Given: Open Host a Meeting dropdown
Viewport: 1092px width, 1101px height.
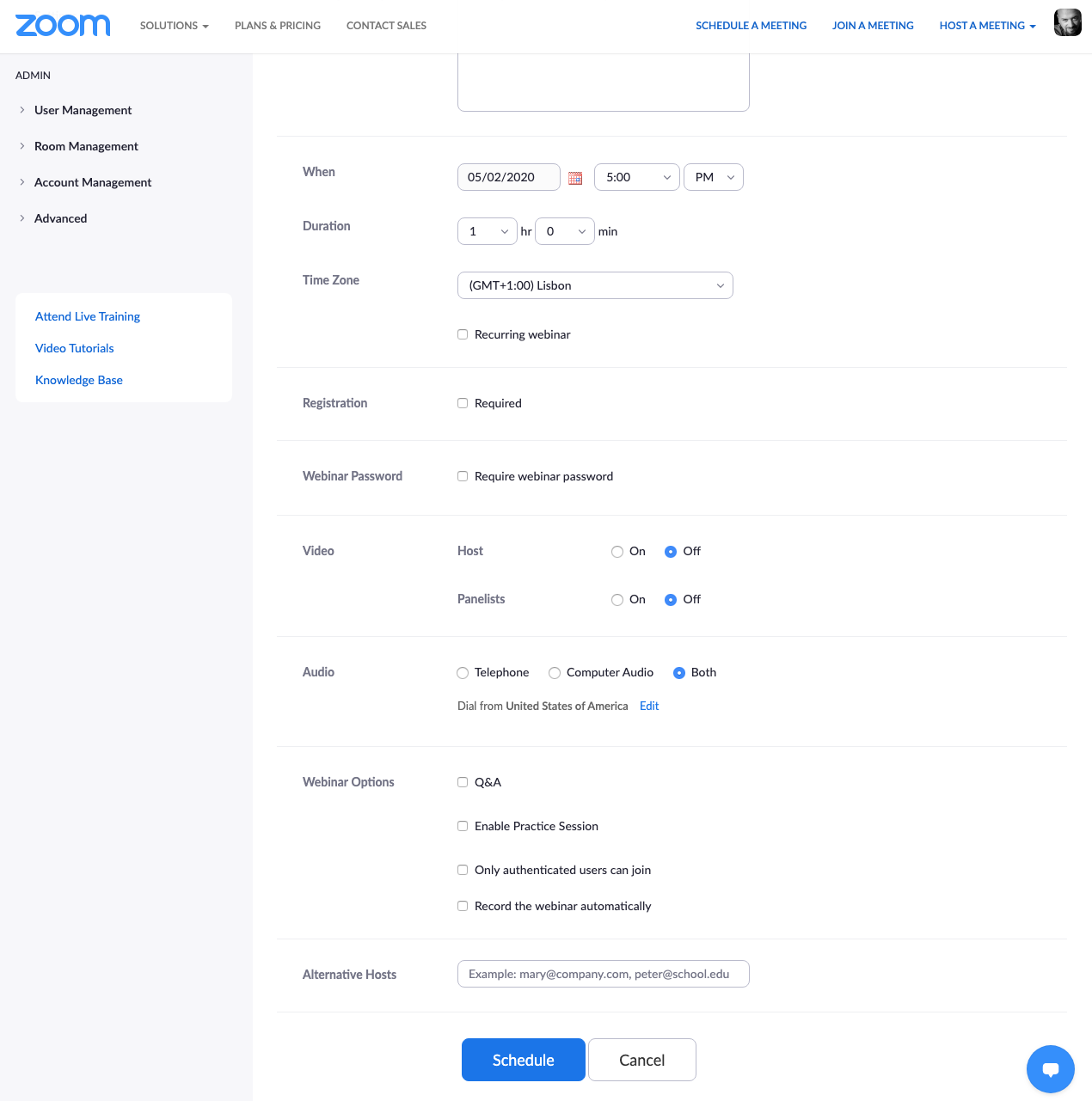Looking at the screenshot, I should (x=987, y=26).
